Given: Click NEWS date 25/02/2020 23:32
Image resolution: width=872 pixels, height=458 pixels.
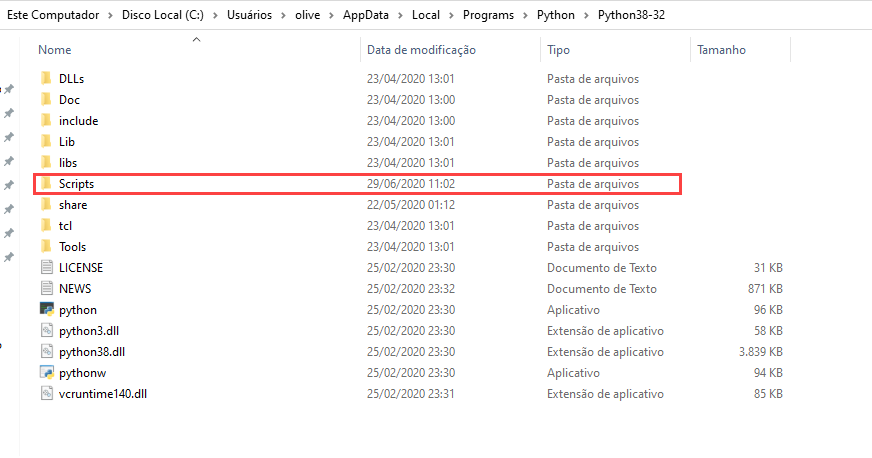Looking at the screenshot, I should coord(410,288).
